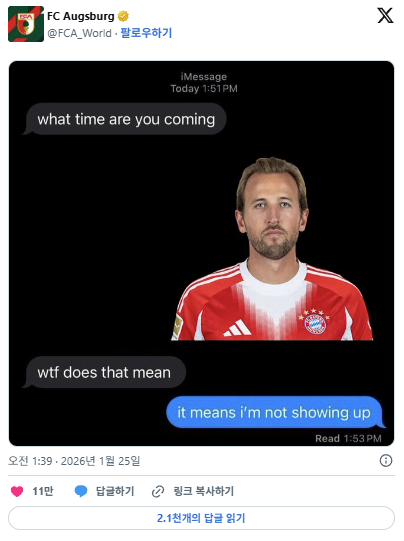Screen dimensions: 404x541
Task: Open the info circle icon
Action: point(386,461)
